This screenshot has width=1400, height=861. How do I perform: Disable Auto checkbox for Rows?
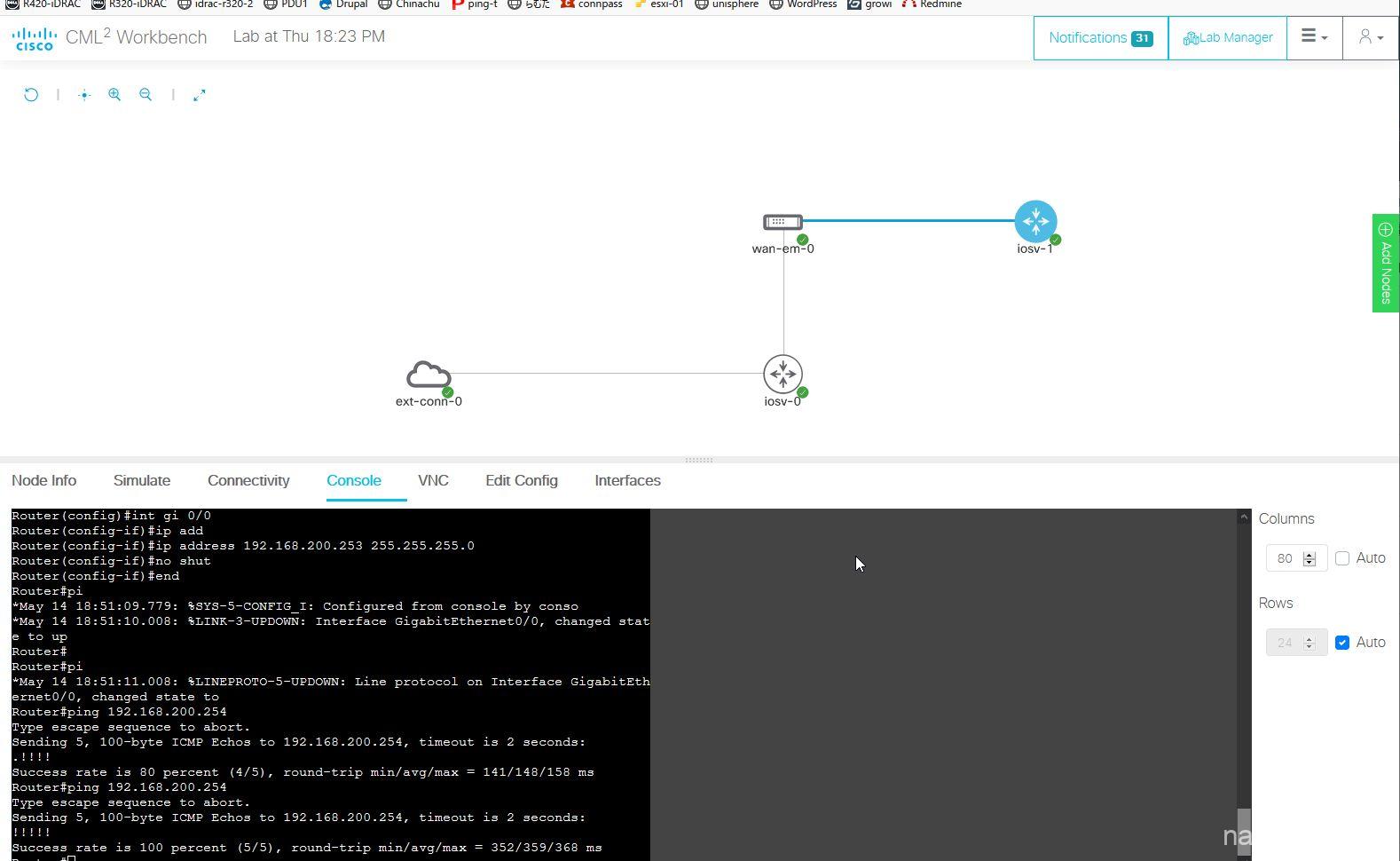point(1342,643)
